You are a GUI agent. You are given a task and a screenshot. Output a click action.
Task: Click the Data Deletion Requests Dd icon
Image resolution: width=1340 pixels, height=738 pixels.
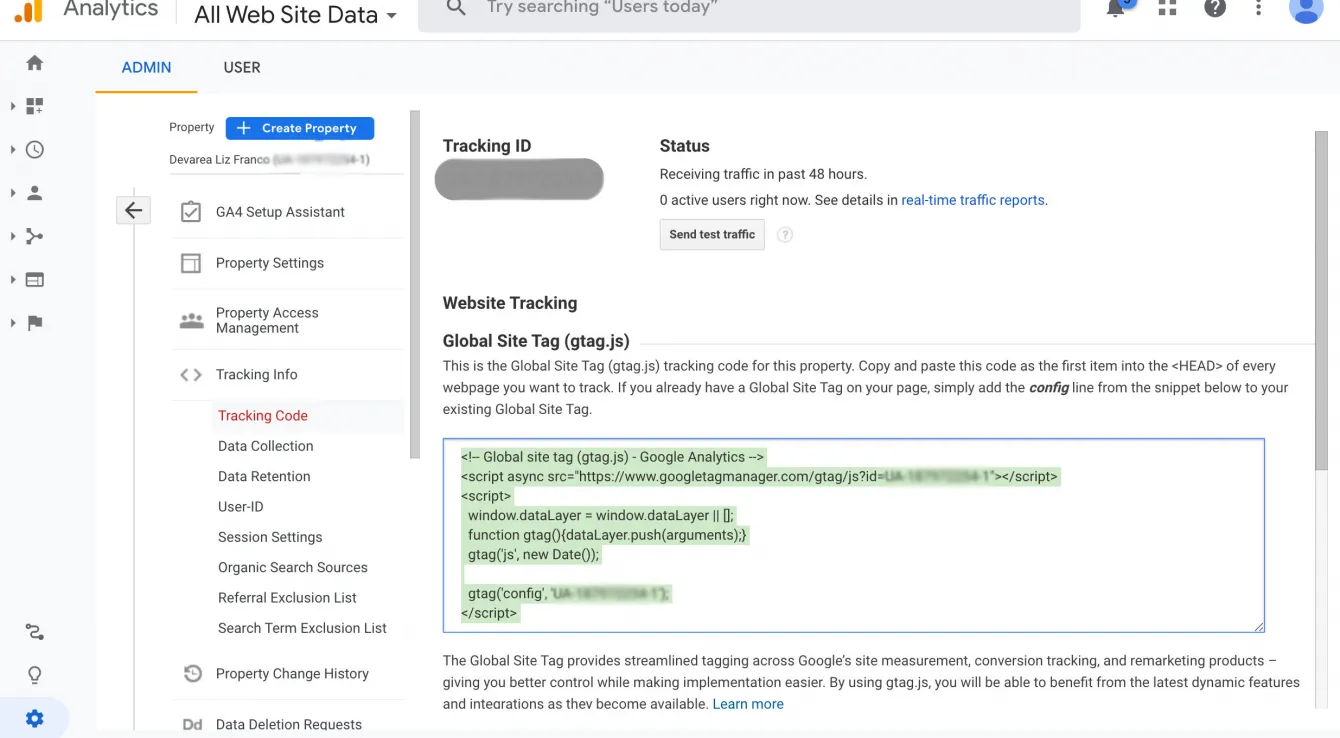coord(192,725)
